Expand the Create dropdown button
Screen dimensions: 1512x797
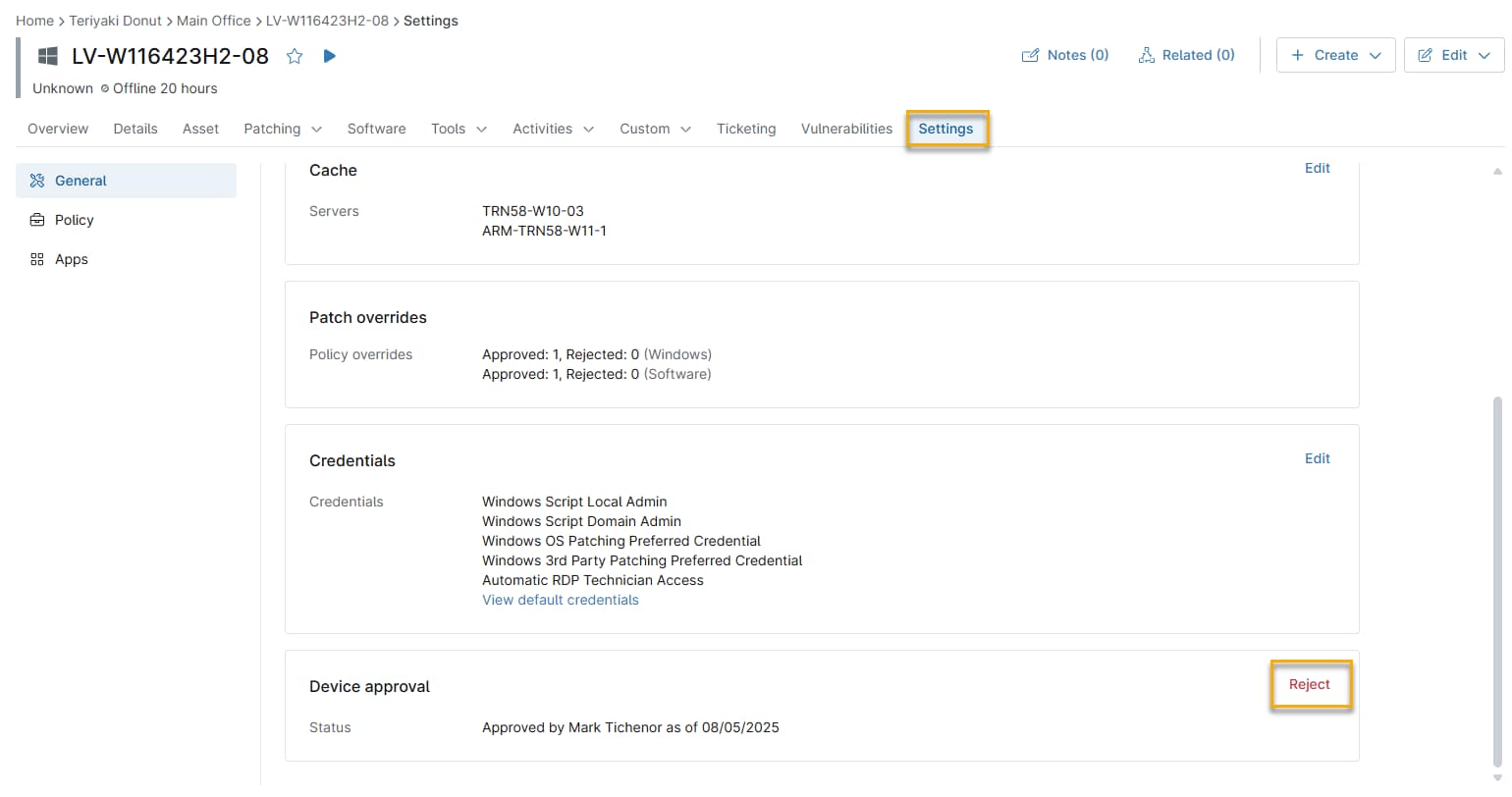coord(1335,55)
